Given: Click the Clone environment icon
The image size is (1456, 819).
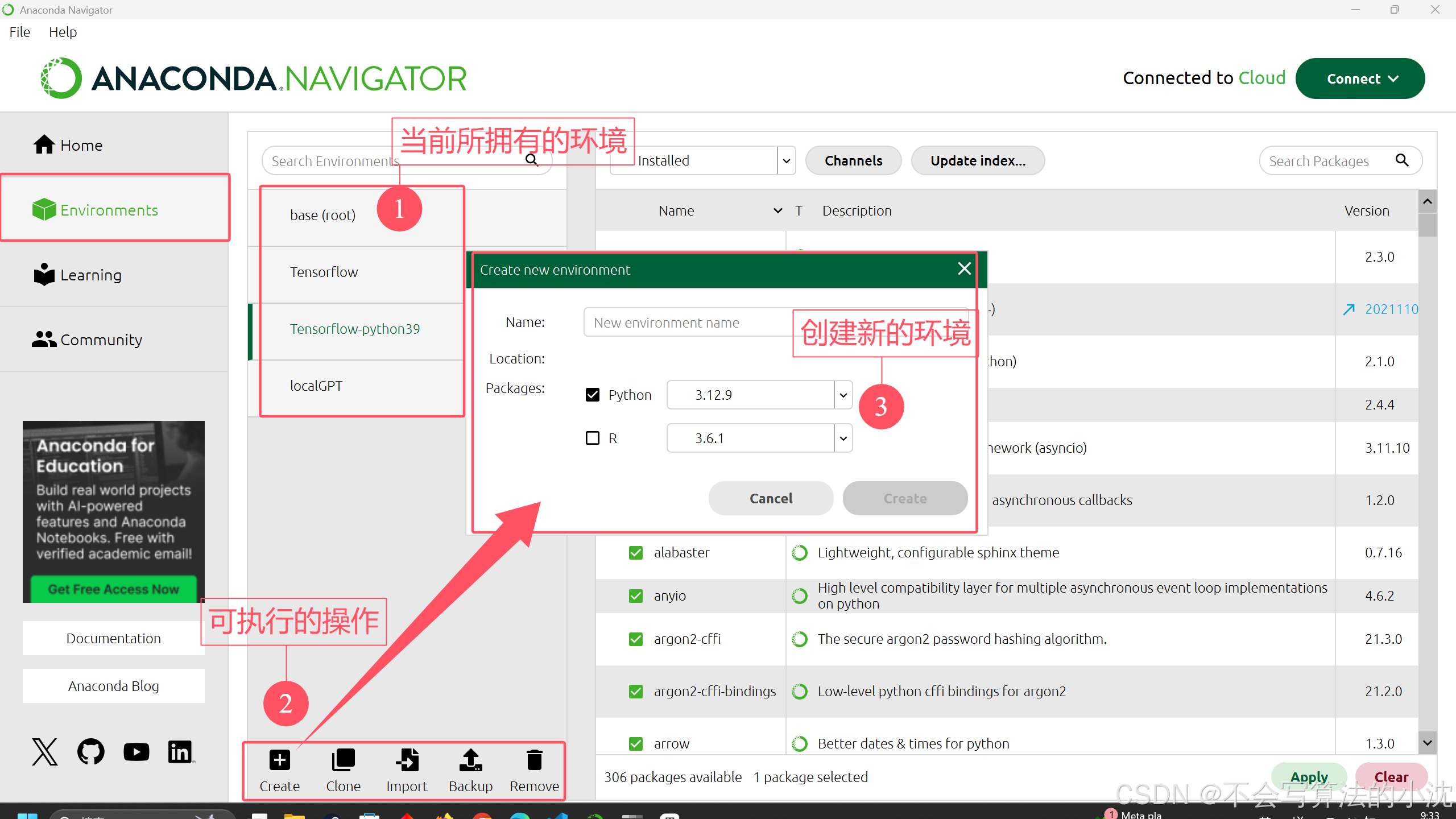Looking at the screenshot, I should [x=343, y=760].
